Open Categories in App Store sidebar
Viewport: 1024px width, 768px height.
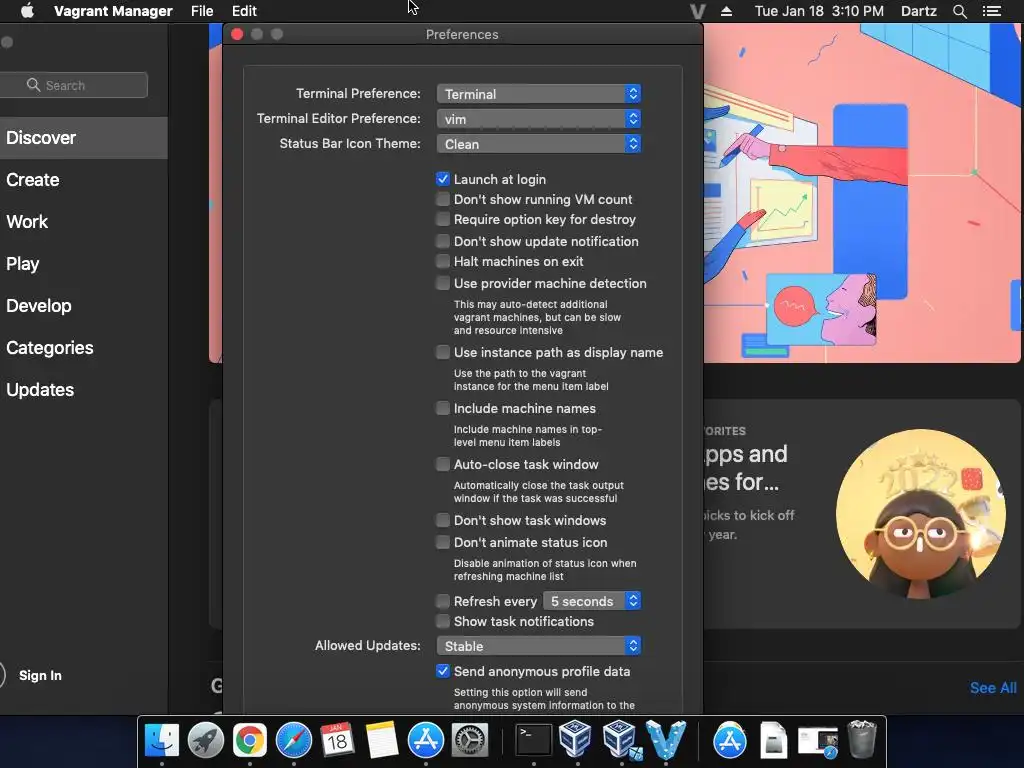(x=82, y=347)
